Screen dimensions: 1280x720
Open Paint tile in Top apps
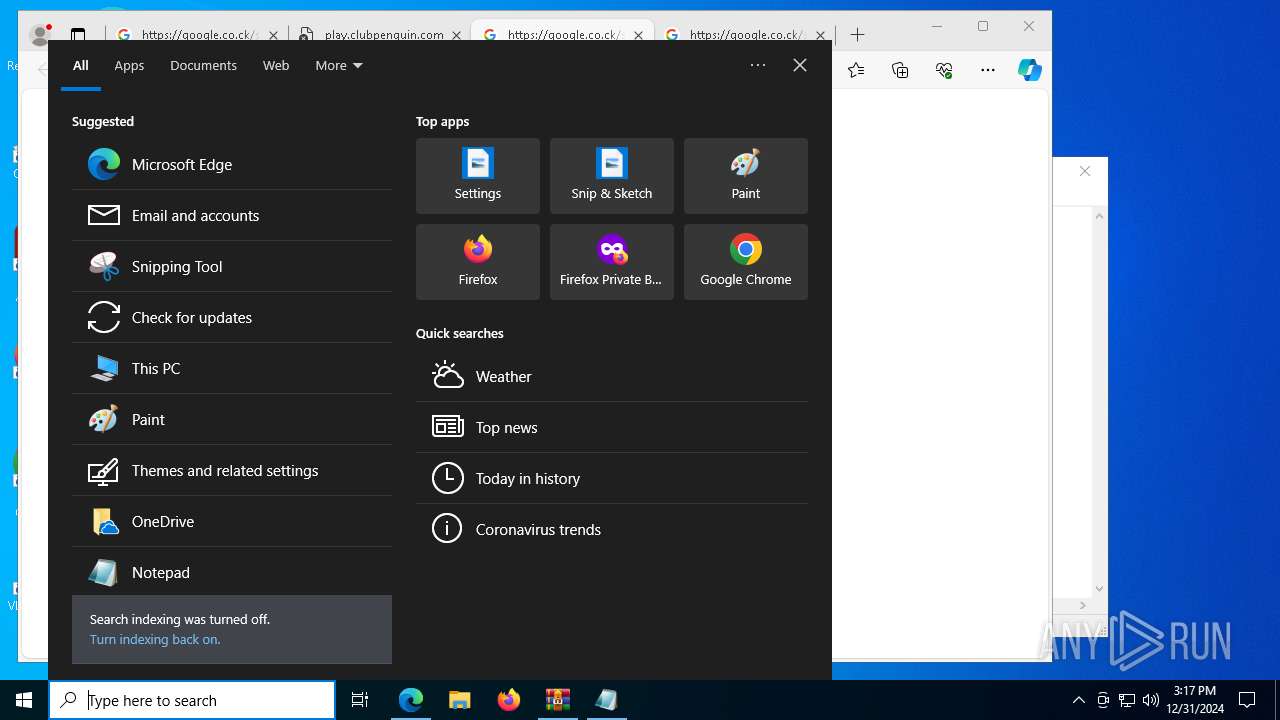(746, 176)
